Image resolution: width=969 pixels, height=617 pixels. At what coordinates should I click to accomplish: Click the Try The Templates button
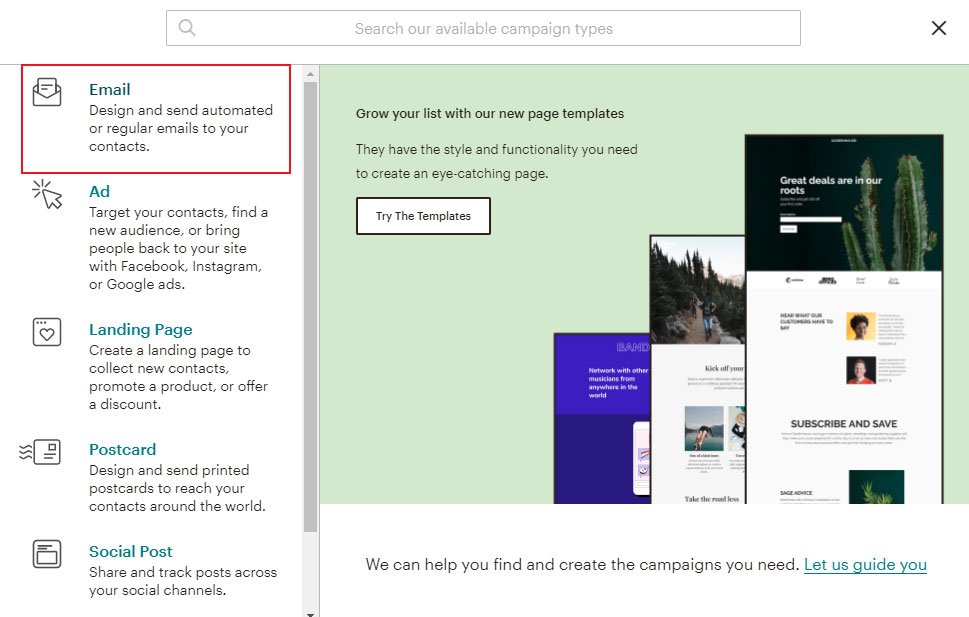[x=423, y=216]
